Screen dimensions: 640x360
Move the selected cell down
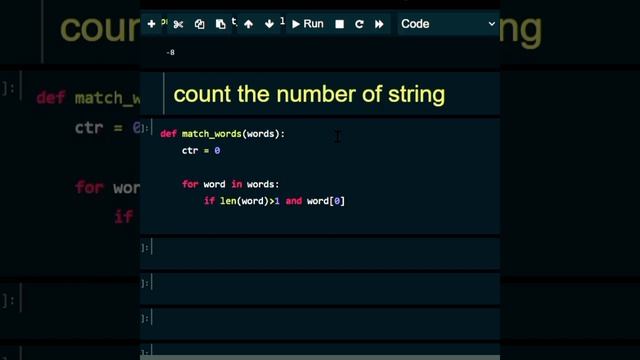pyautogui.click(x=269, y=24)
